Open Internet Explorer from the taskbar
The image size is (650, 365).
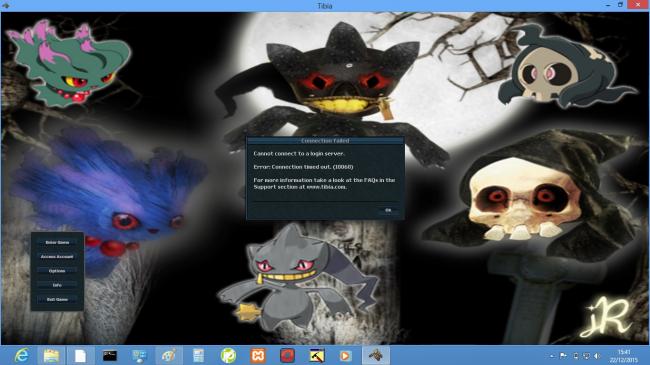click(x=21, y=355)
